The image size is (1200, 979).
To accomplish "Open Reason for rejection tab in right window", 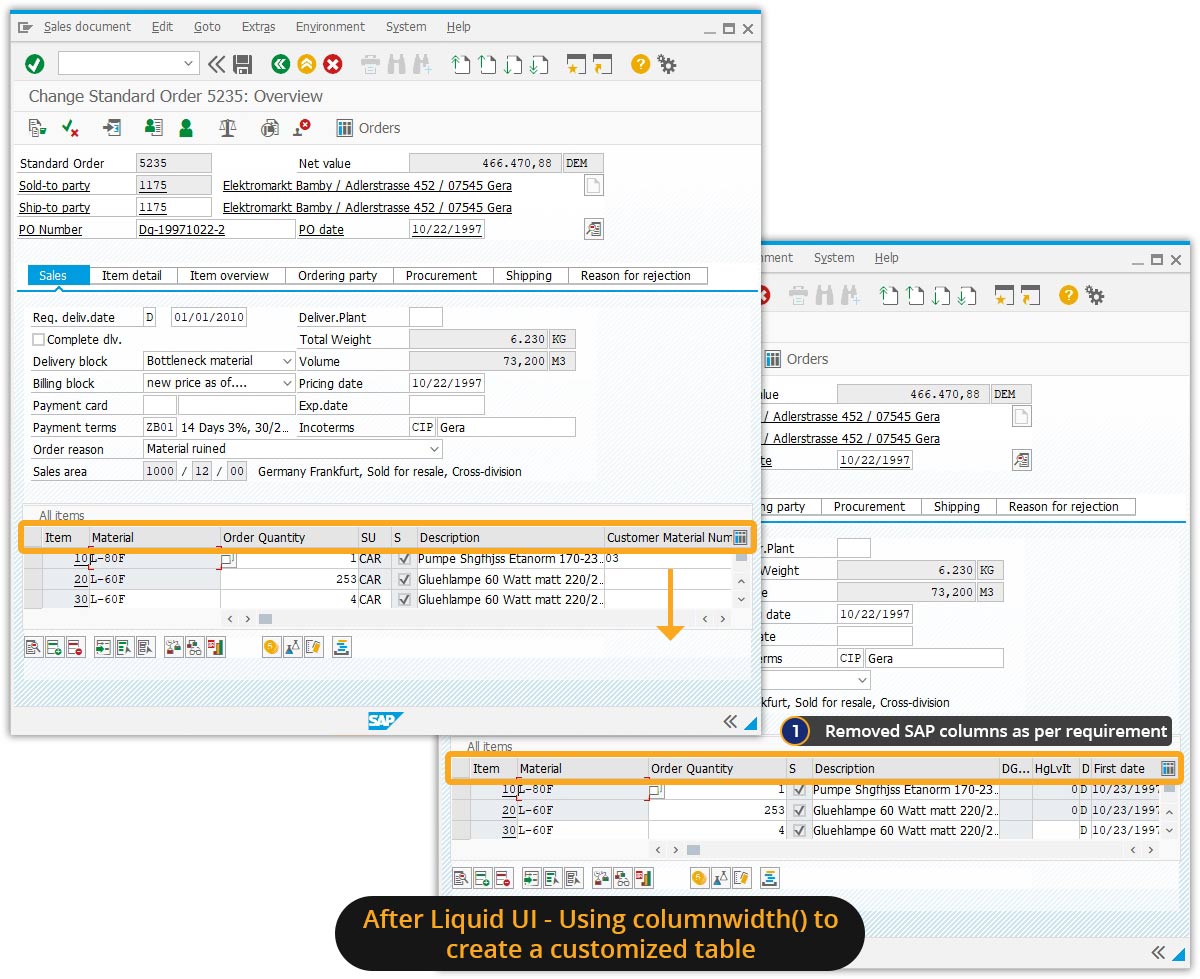I will (x=1064, y=507).
